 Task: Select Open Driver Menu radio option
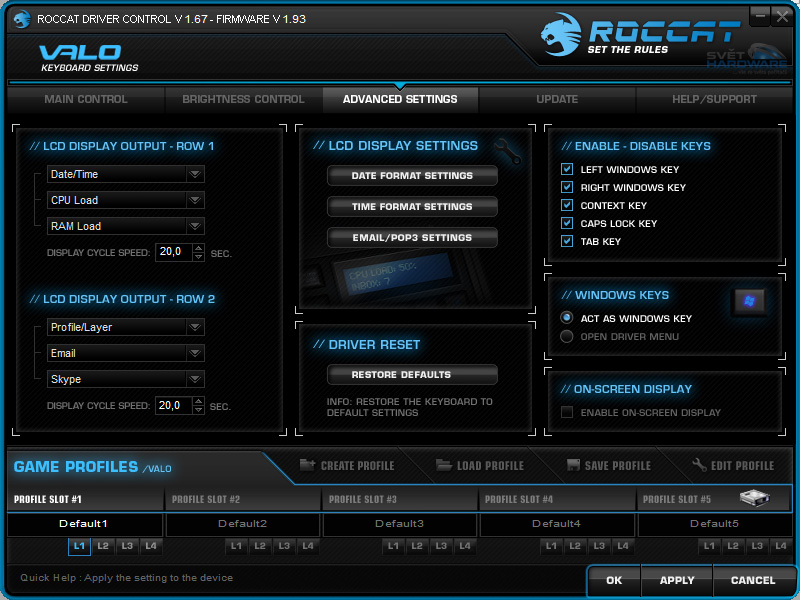coord(567,337)
